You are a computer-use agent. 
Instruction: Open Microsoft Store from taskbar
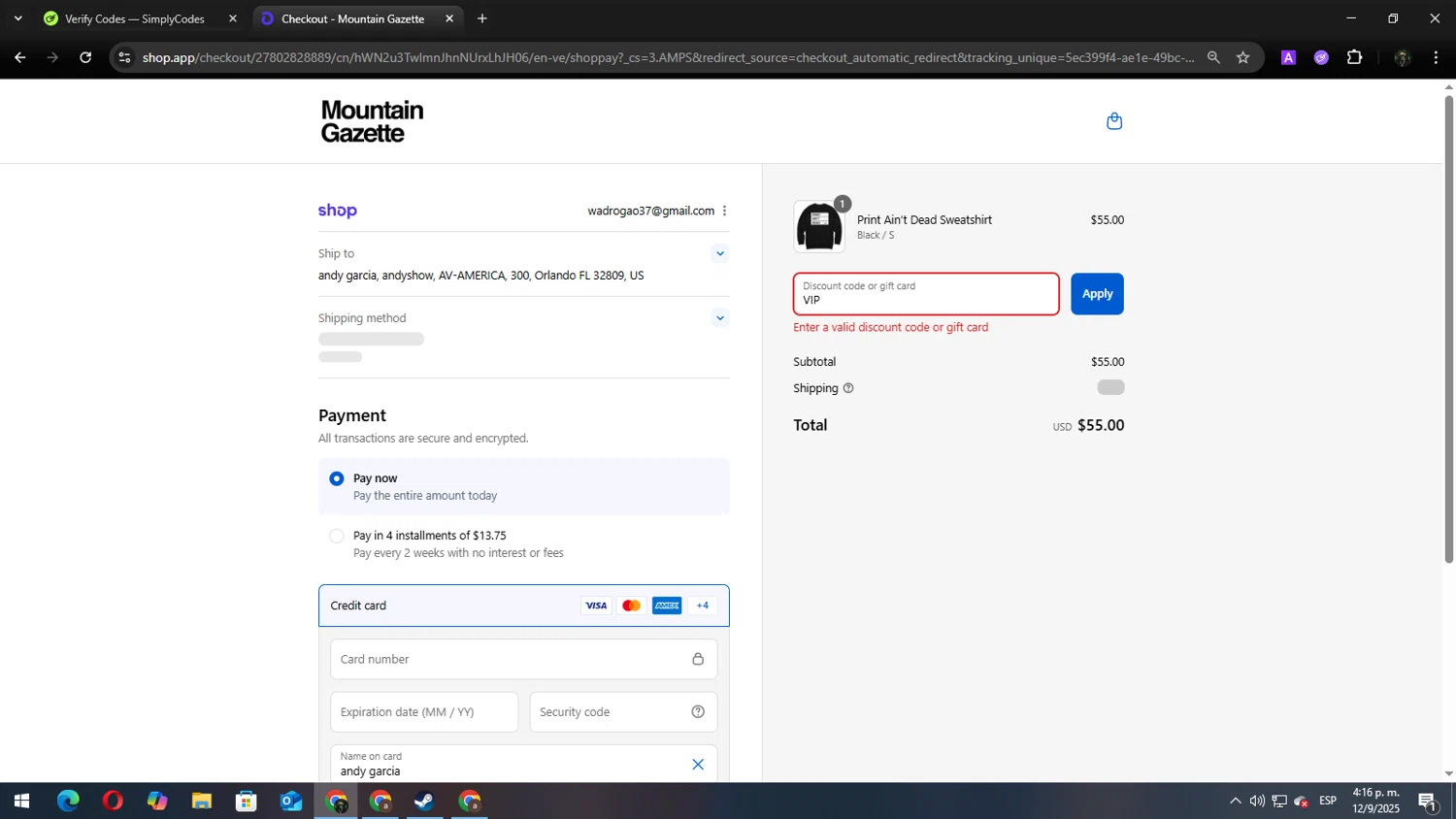pos(247,802)
